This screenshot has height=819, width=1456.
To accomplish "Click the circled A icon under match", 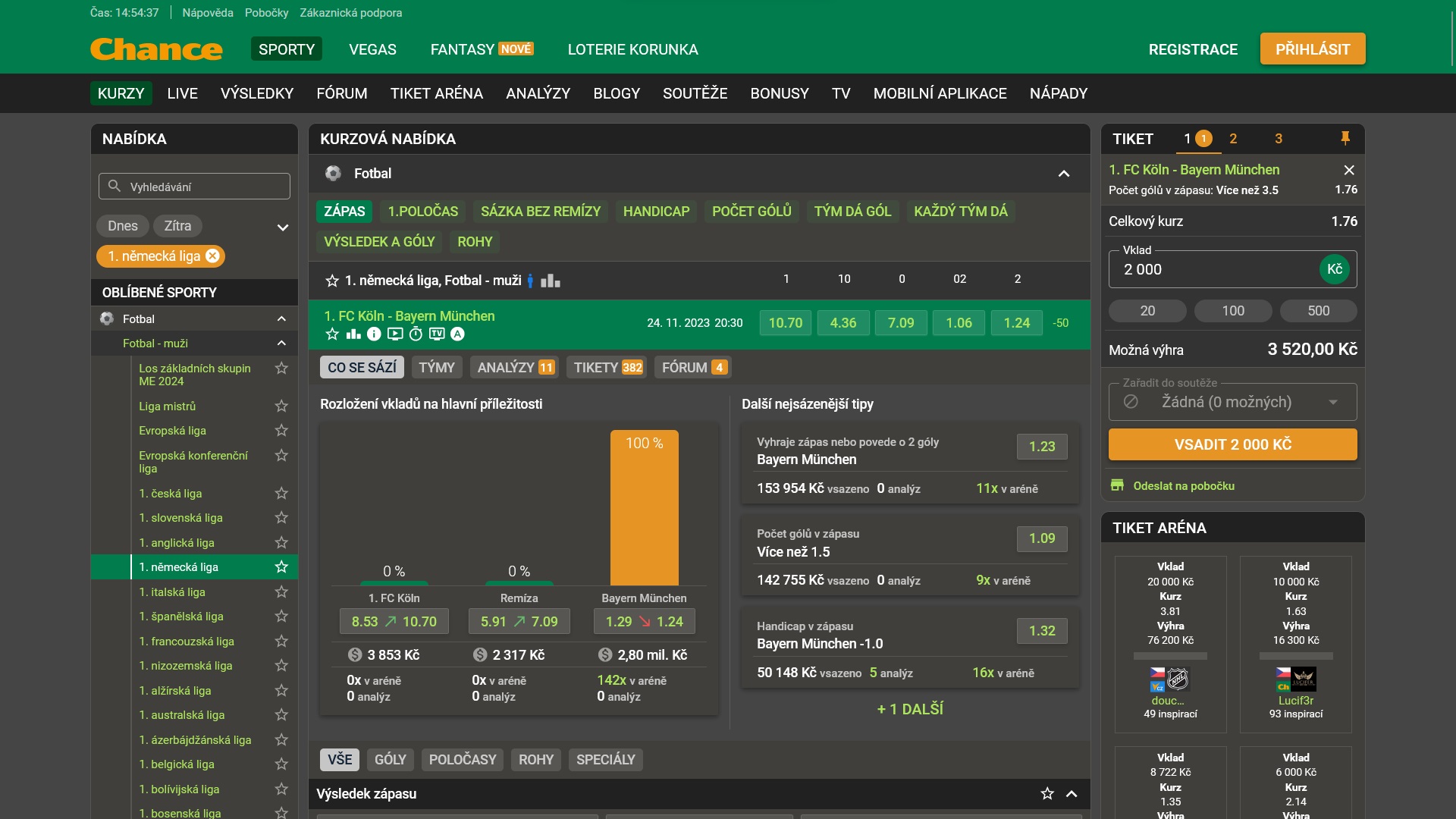I will [x=457, y=334].
